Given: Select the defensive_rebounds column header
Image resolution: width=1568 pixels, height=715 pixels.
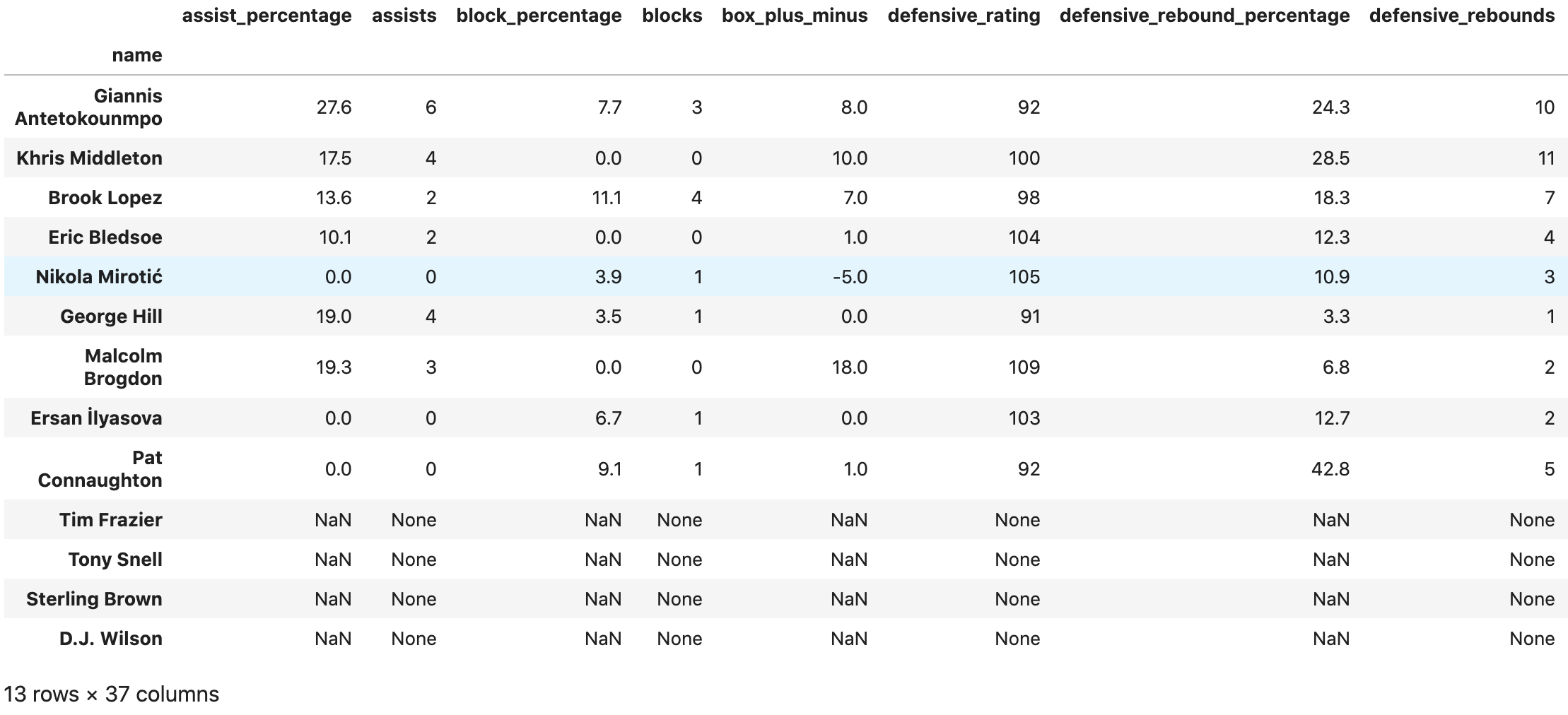Looking at the screenshot, I should coord(1462,16).
